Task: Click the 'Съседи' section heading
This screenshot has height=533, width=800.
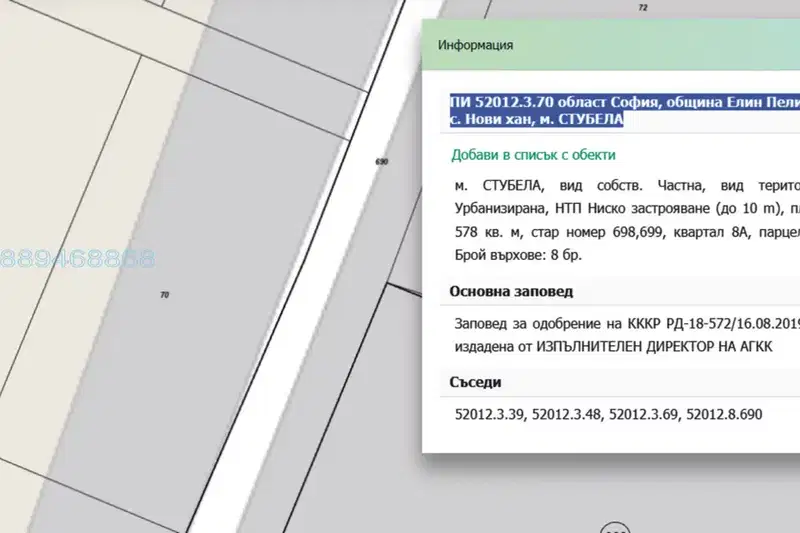Action: point(476,382)
